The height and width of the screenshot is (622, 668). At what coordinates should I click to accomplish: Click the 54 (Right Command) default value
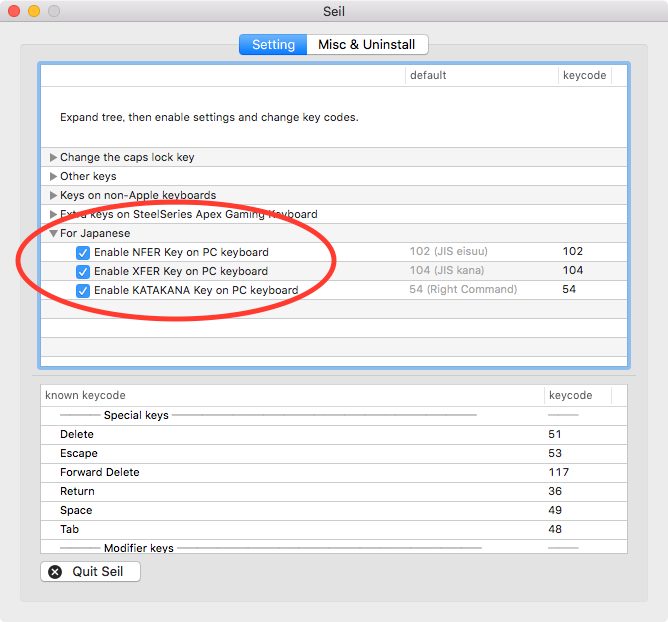pyautogui.click(x=463, y=289)
